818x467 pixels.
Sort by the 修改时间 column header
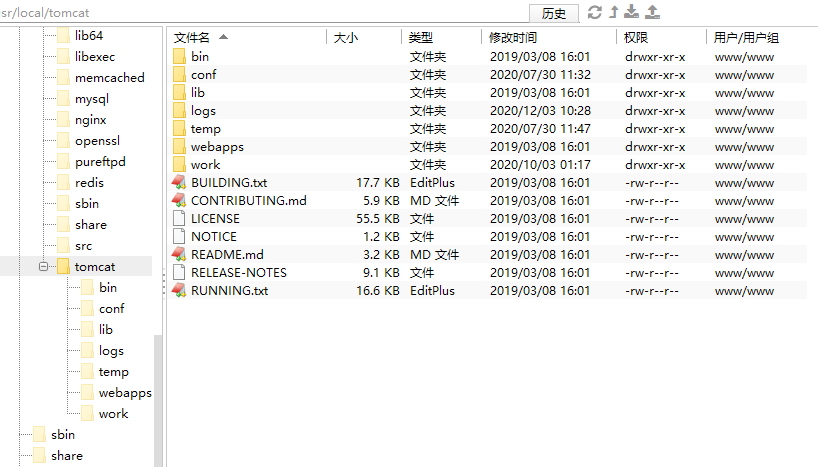click(512, 37)
